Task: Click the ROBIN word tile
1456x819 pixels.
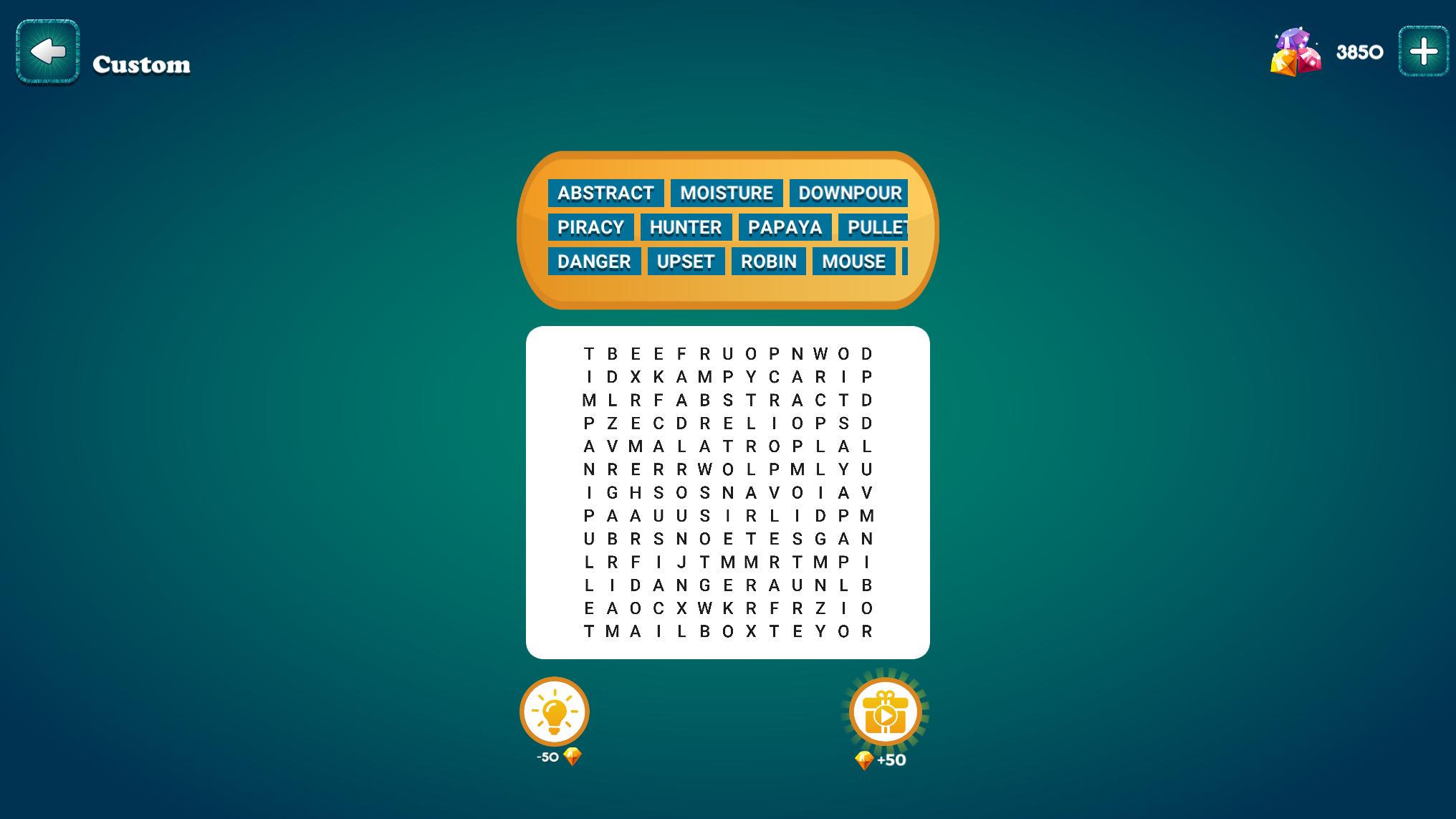Action: coord(769,261)
